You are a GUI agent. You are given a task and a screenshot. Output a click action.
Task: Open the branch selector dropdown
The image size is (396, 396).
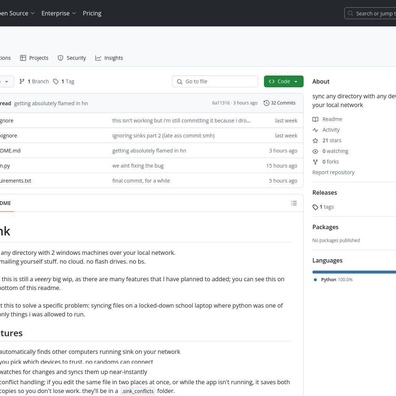[x=6, y=81]
